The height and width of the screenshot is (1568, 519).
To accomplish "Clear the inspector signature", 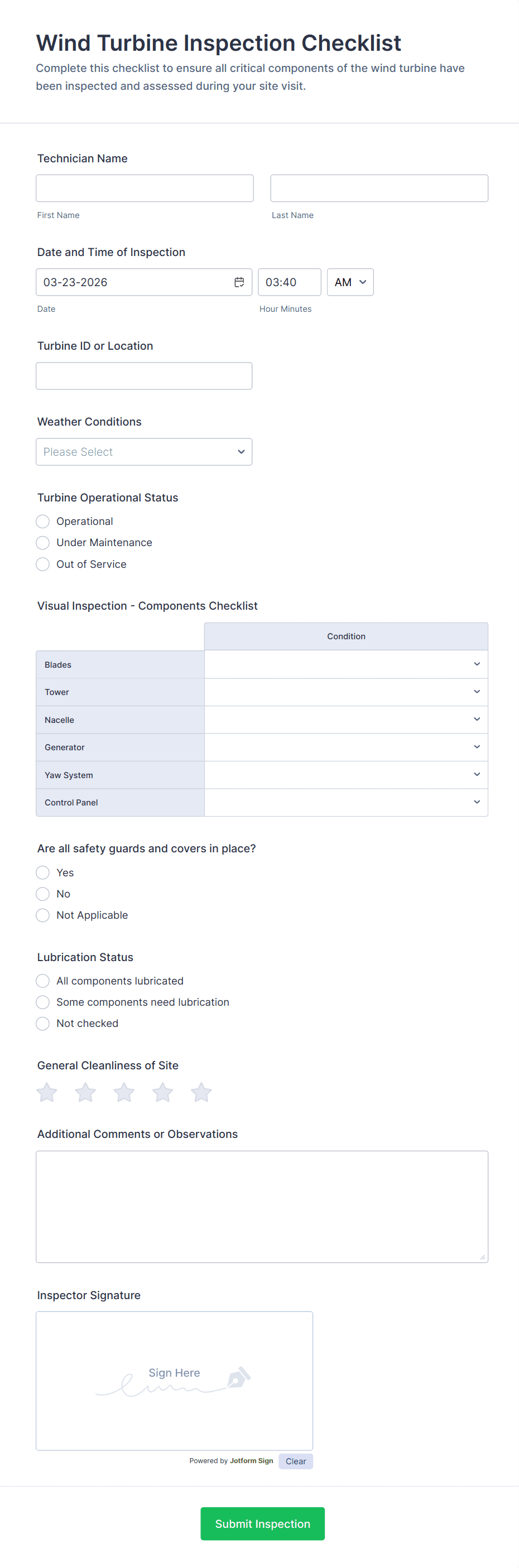I will click(x=295, y=1461).
